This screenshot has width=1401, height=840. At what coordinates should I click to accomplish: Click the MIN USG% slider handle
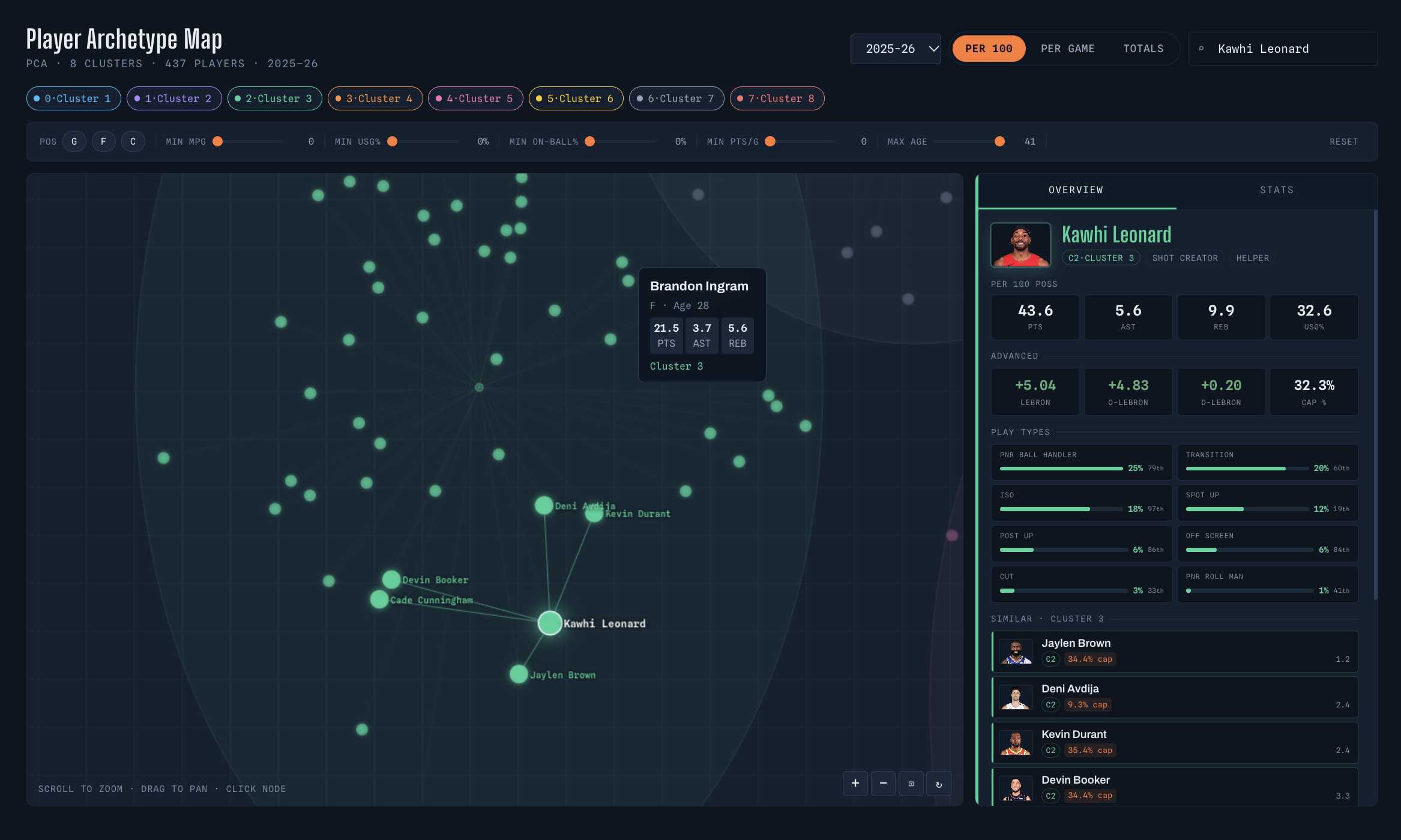pyautogui.click(x=393, y=142)
